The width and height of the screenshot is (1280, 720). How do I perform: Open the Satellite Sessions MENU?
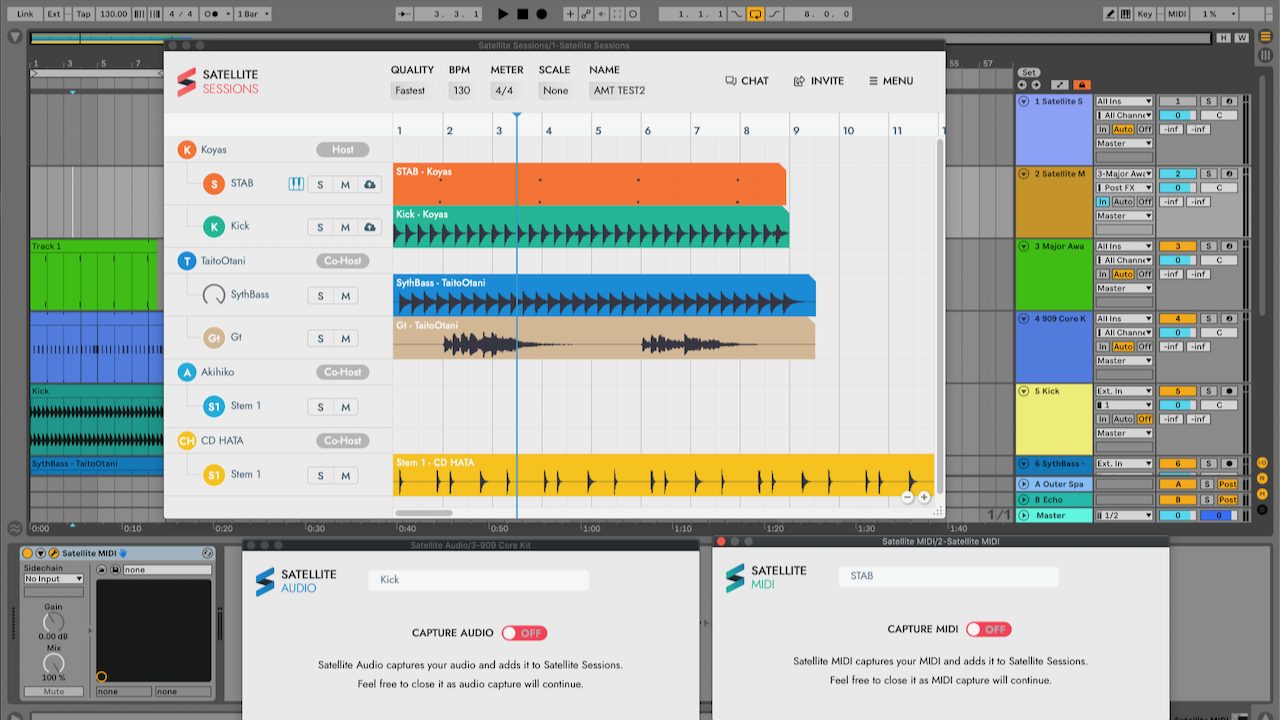[890, 81]
